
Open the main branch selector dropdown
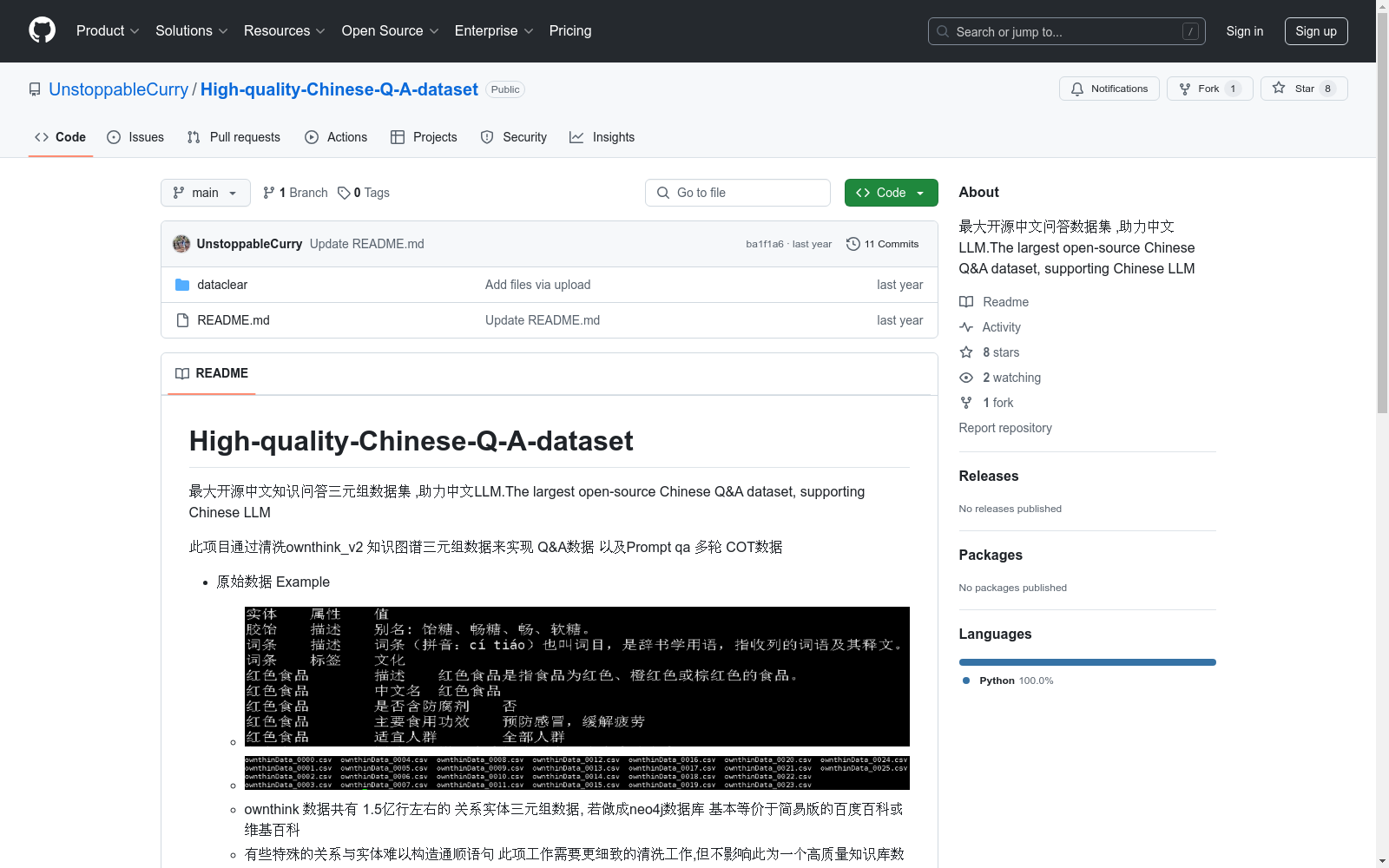coord(206,193)
